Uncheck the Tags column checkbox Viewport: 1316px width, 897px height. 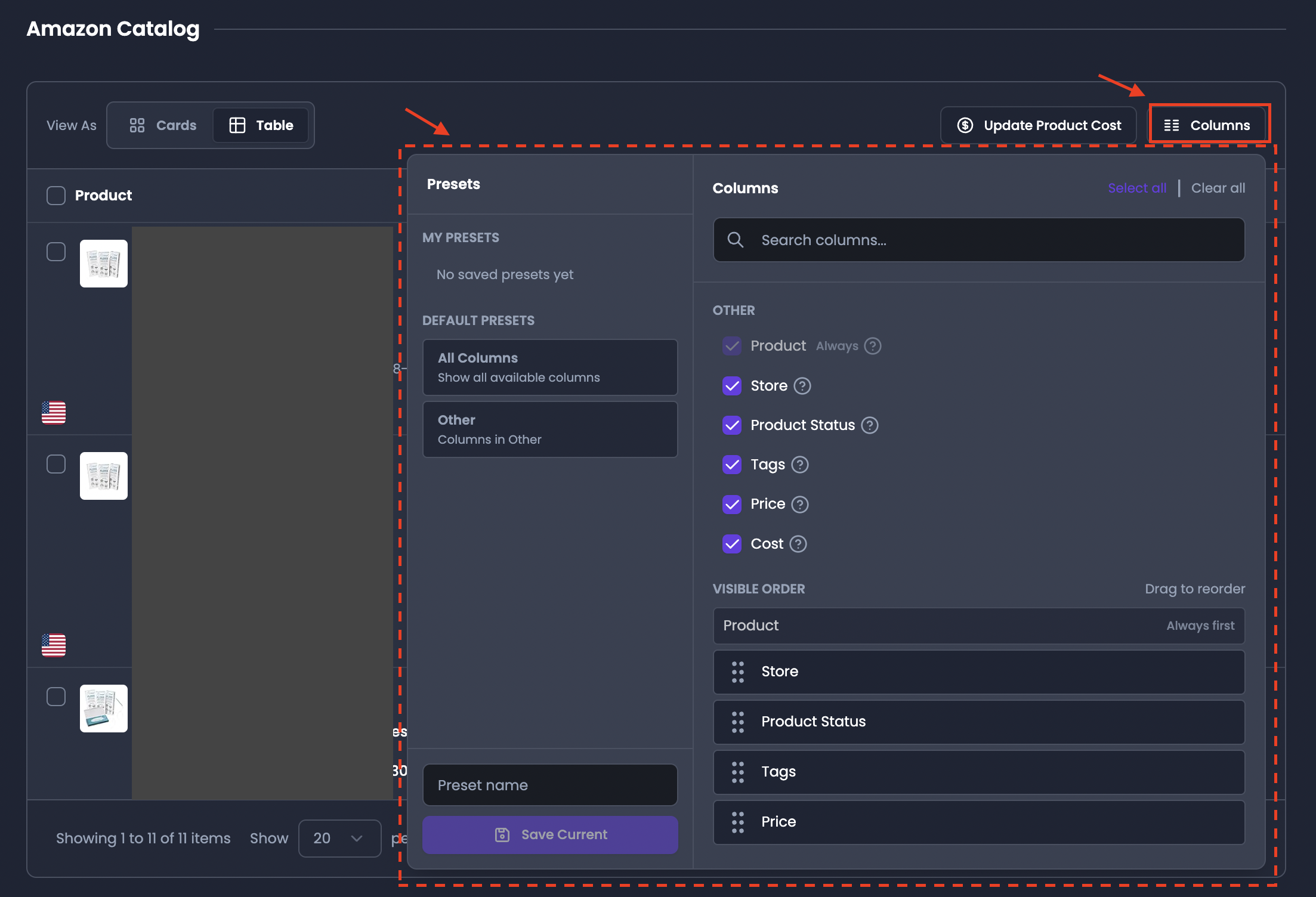pos(732,465)
